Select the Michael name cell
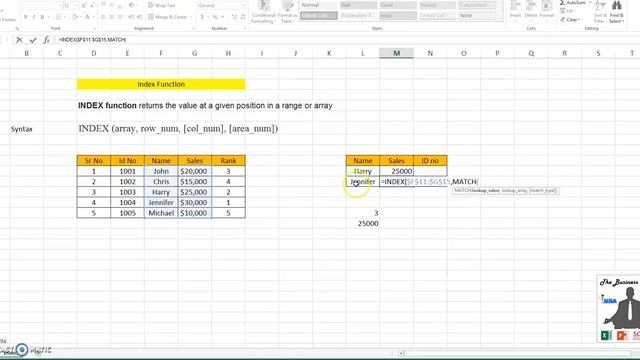The height and width of the screenshot is (360, 640). tap(161, 213)
